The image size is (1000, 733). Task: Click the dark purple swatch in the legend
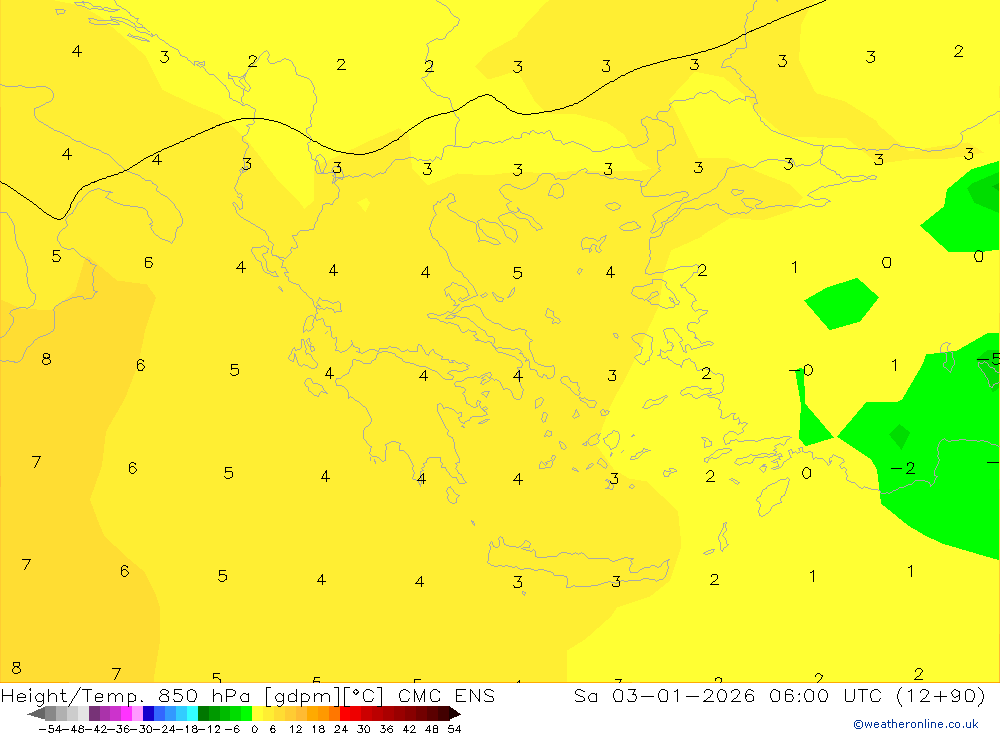94,713
